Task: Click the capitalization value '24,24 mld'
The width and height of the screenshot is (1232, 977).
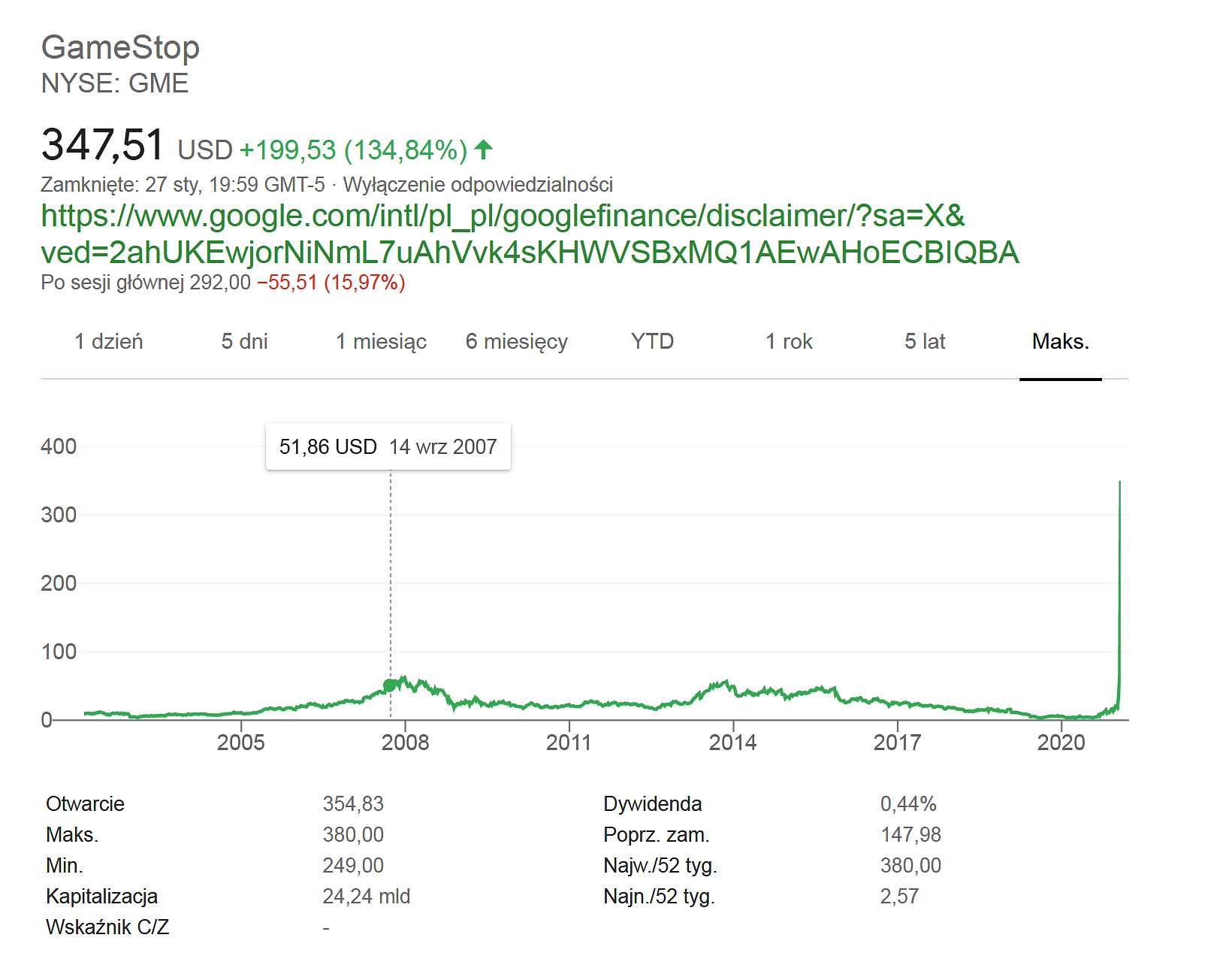Action: tap(367, 897)
